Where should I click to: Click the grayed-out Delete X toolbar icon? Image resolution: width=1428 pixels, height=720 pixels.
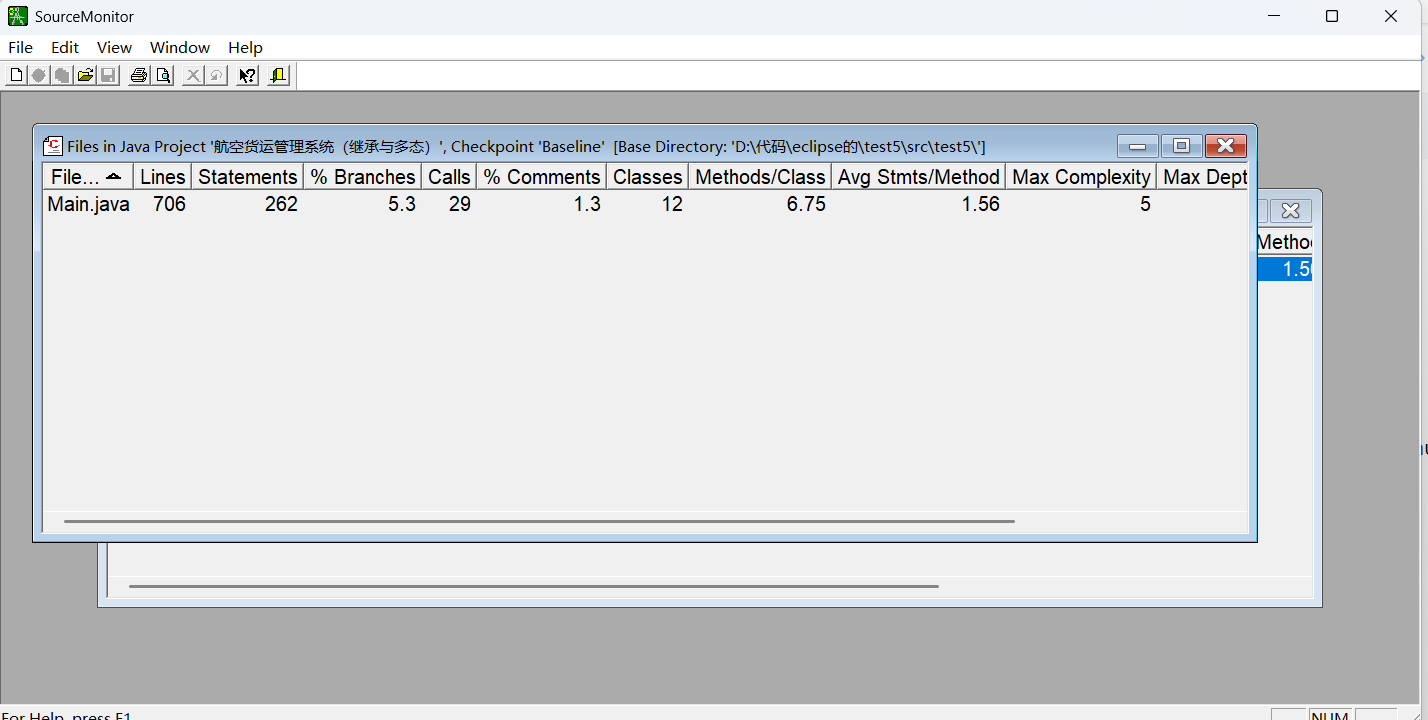pyautogui.click(x=193, y=75)
